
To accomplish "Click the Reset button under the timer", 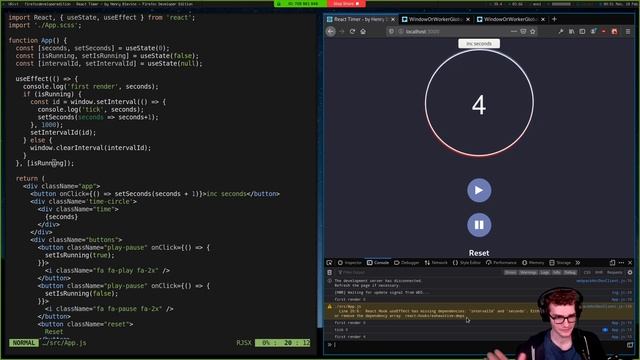I will click(479, 253).
